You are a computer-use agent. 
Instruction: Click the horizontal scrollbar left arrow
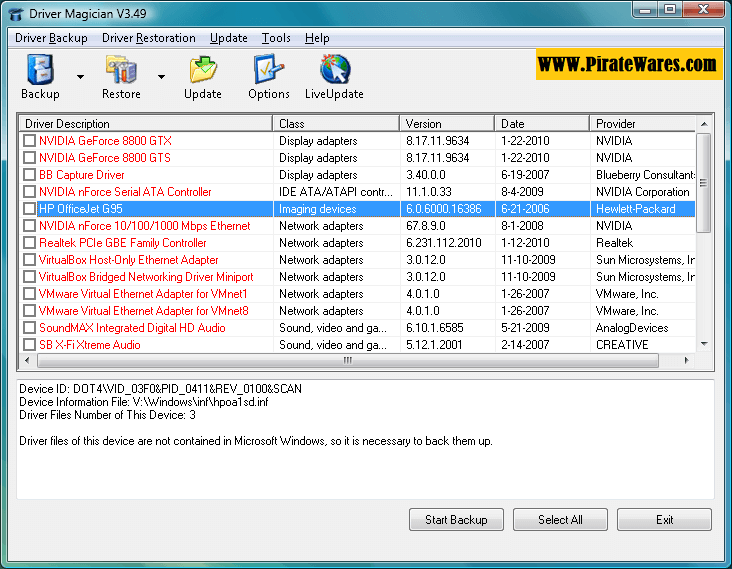27,360
